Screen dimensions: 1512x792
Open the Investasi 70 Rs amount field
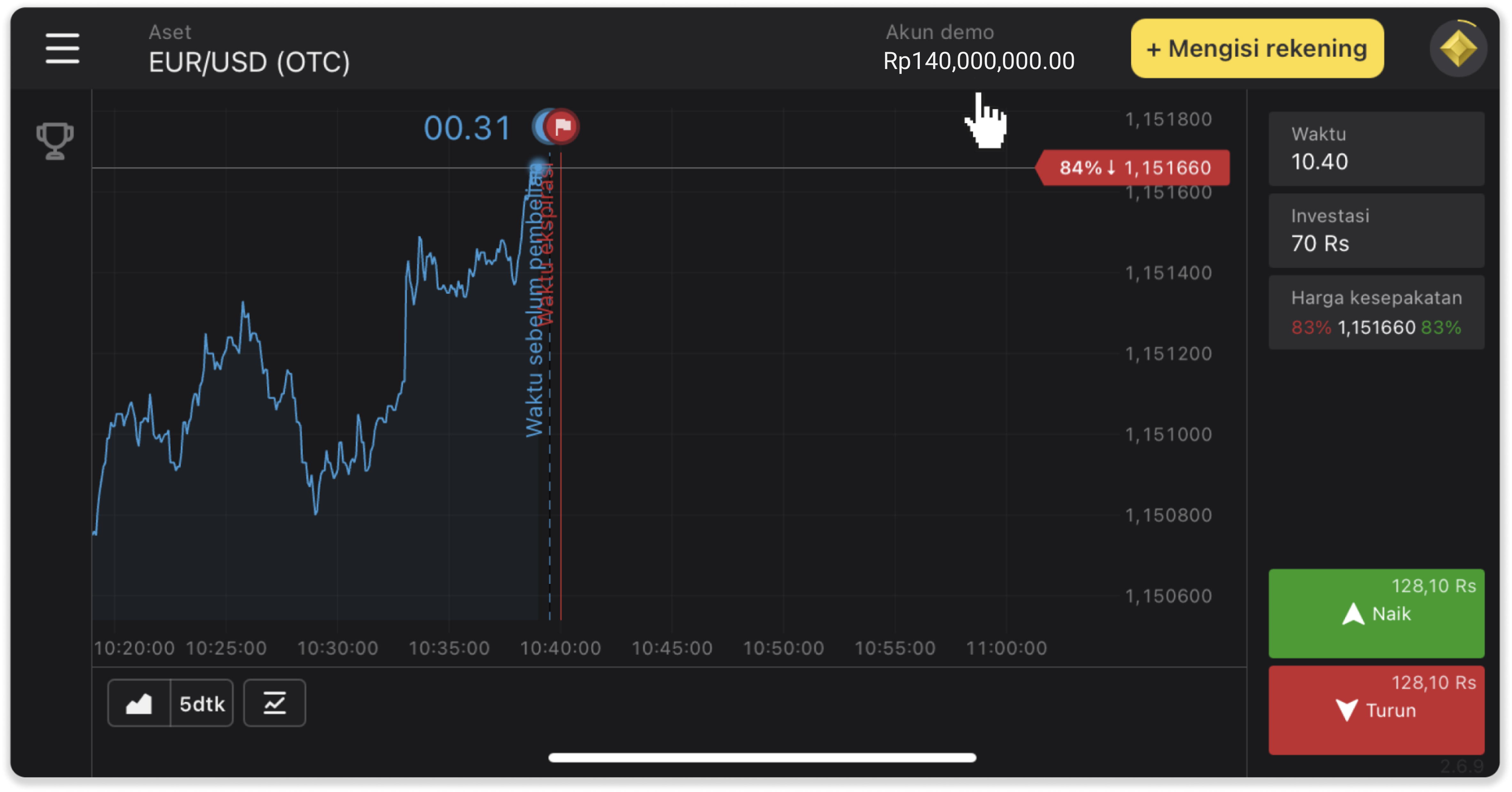(x=1376, y=231)
